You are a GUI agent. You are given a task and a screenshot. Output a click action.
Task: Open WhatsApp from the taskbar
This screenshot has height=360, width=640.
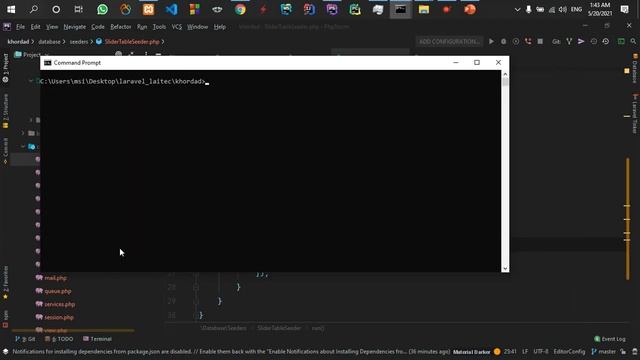tap(102, 9)
